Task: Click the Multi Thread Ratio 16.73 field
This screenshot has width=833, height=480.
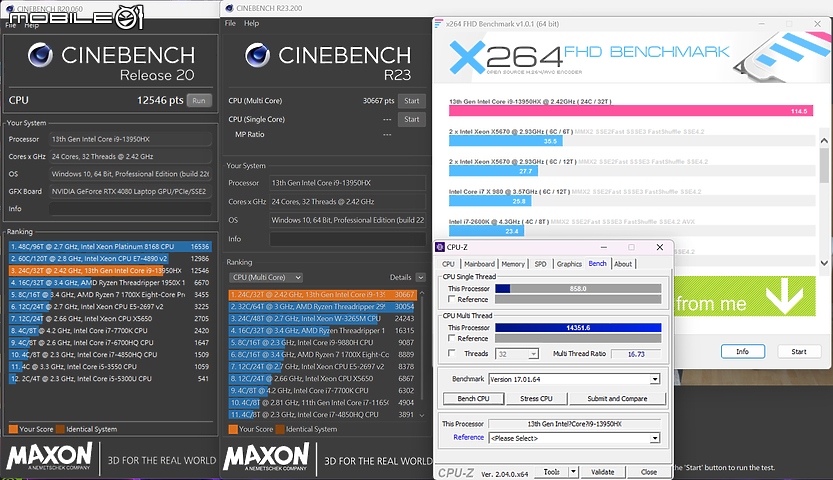Action: tap(636, 354)
